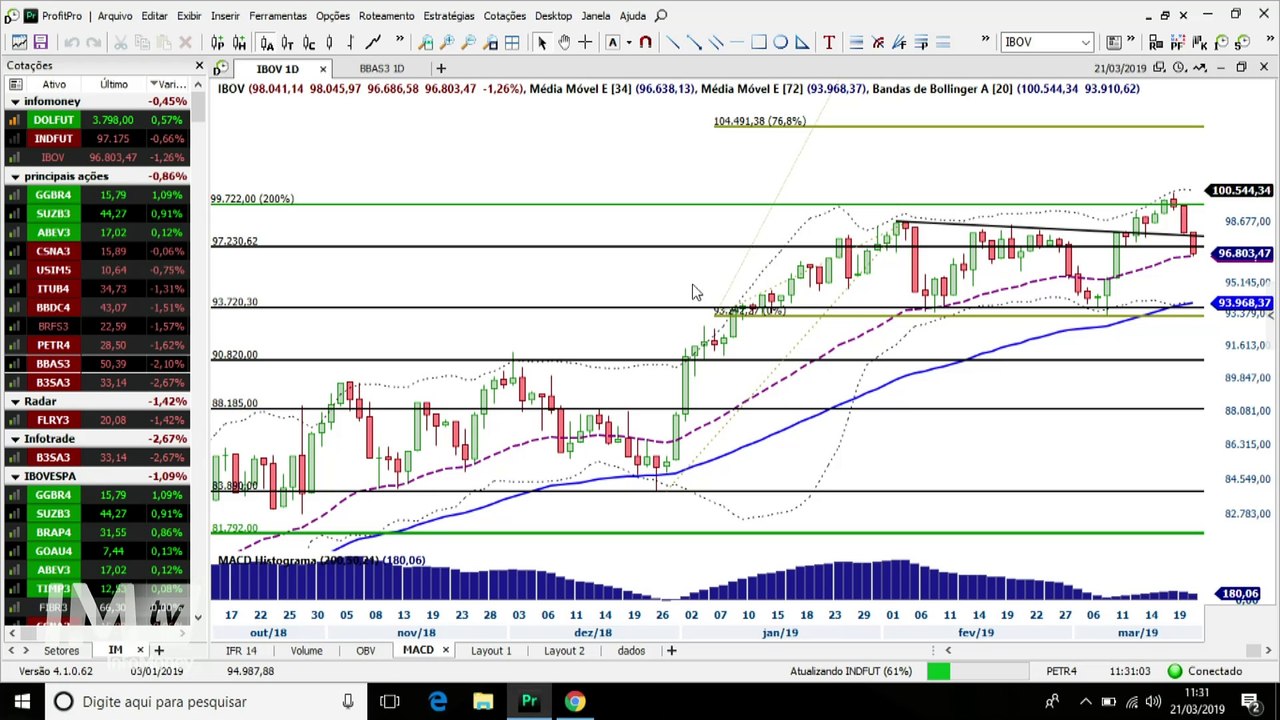
Task: Insert text with the red T tool
Action: point(829,42)
